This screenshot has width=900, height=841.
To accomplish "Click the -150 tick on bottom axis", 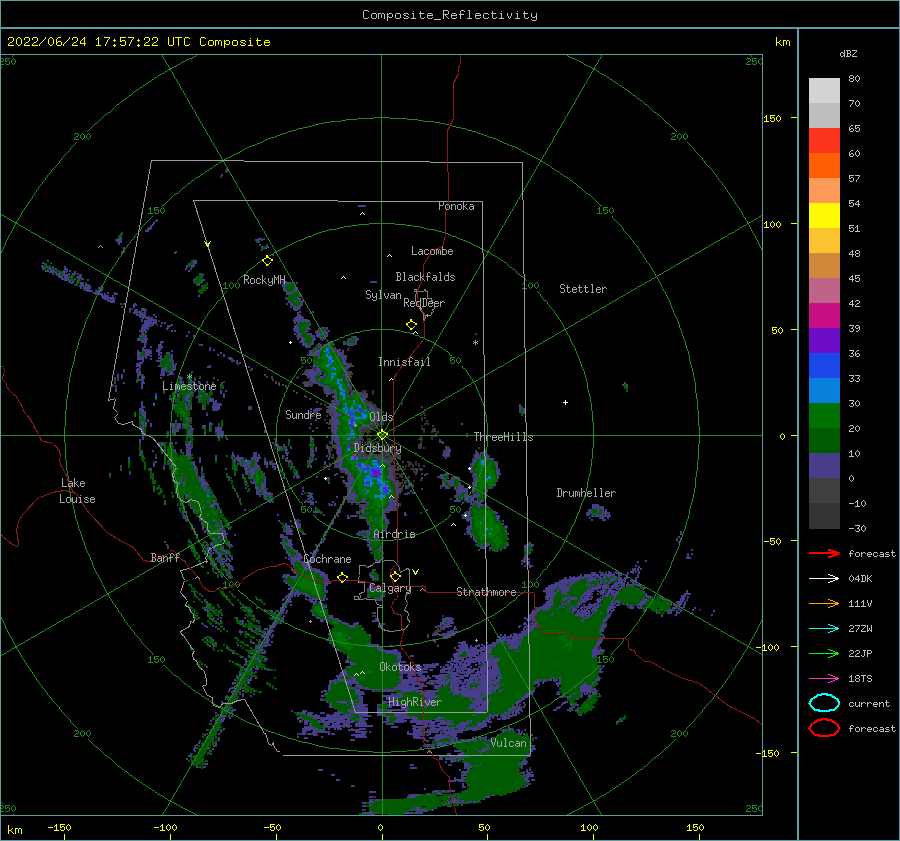I will (x=59, y=827).
